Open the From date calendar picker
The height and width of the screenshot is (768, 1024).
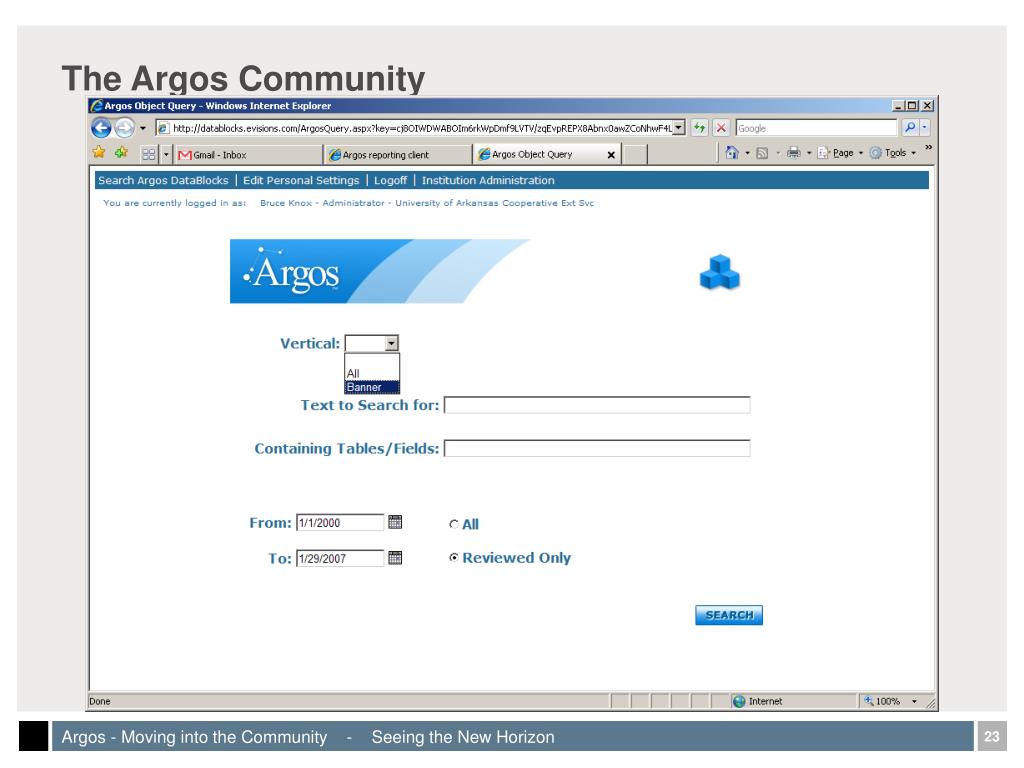click(395, 522)
